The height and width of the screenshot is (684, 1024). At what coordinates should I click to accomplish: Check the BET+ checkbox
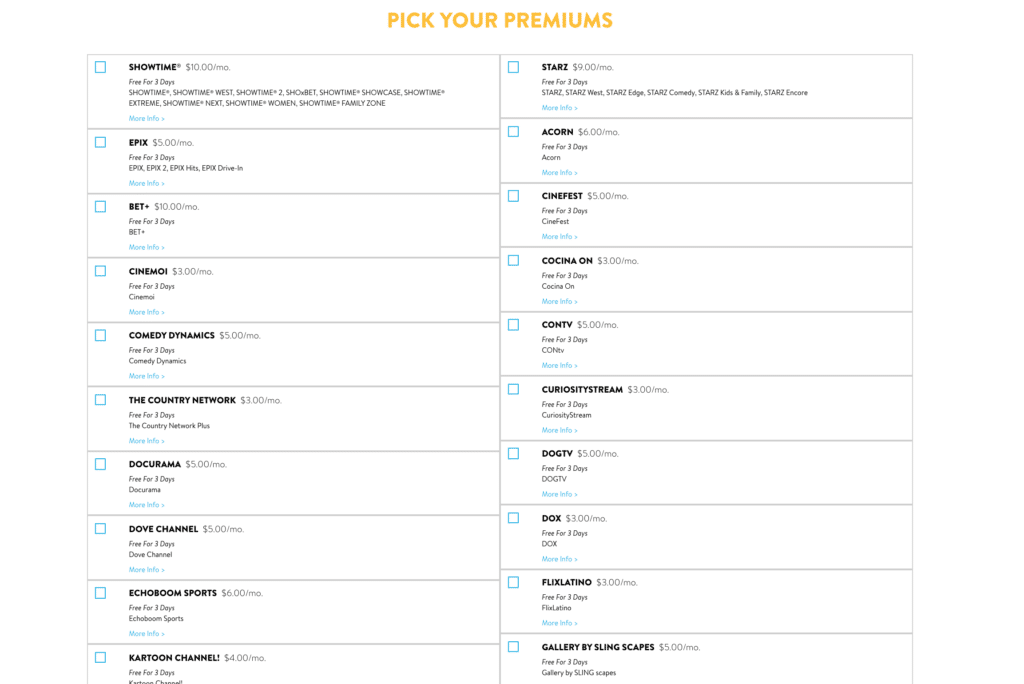(101, 206)
